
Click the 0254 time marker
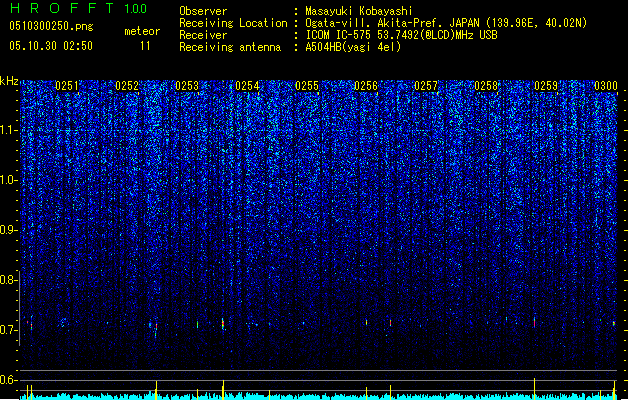point(247,86)
